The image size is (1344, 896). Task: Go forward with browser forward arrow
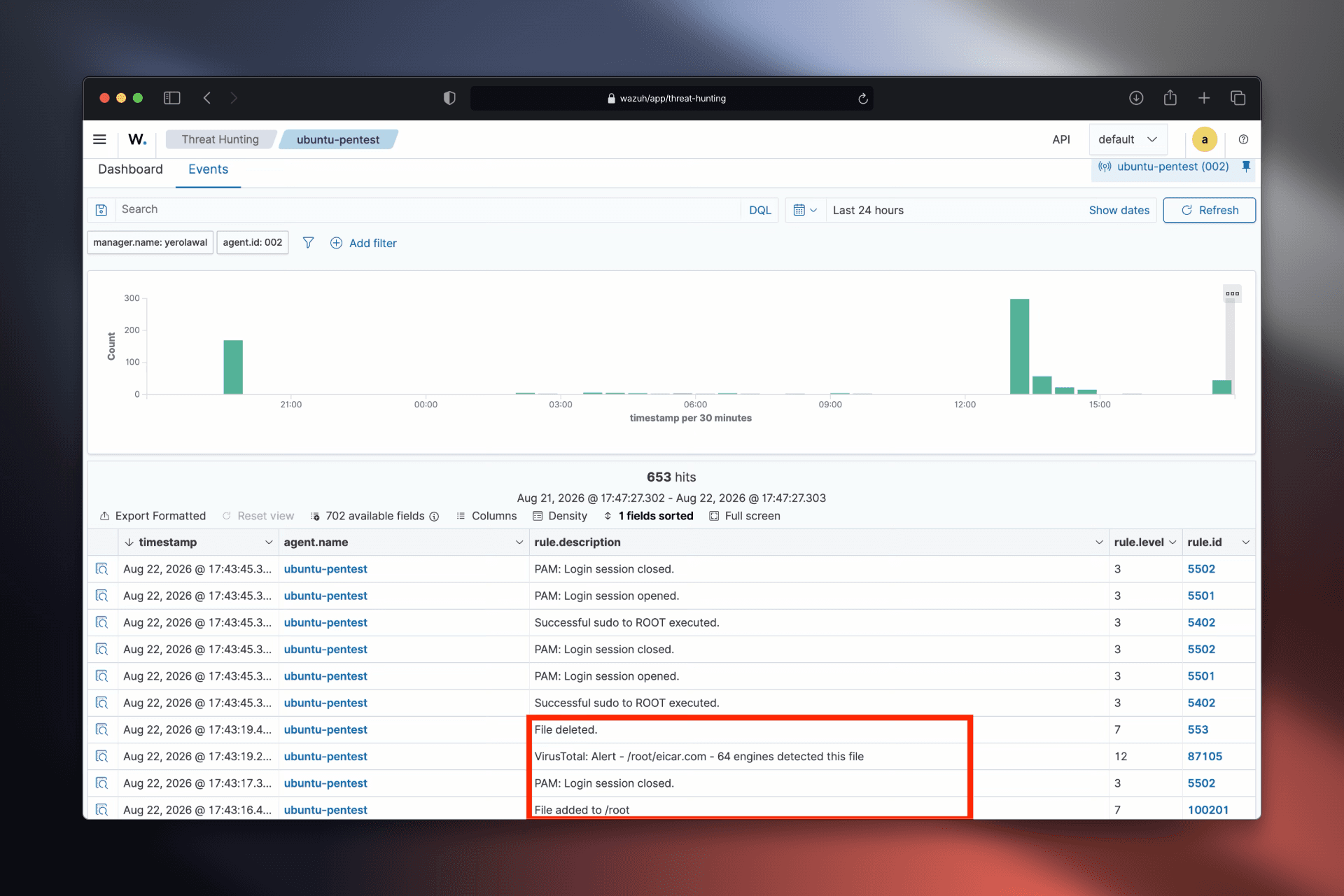point(234,98)
